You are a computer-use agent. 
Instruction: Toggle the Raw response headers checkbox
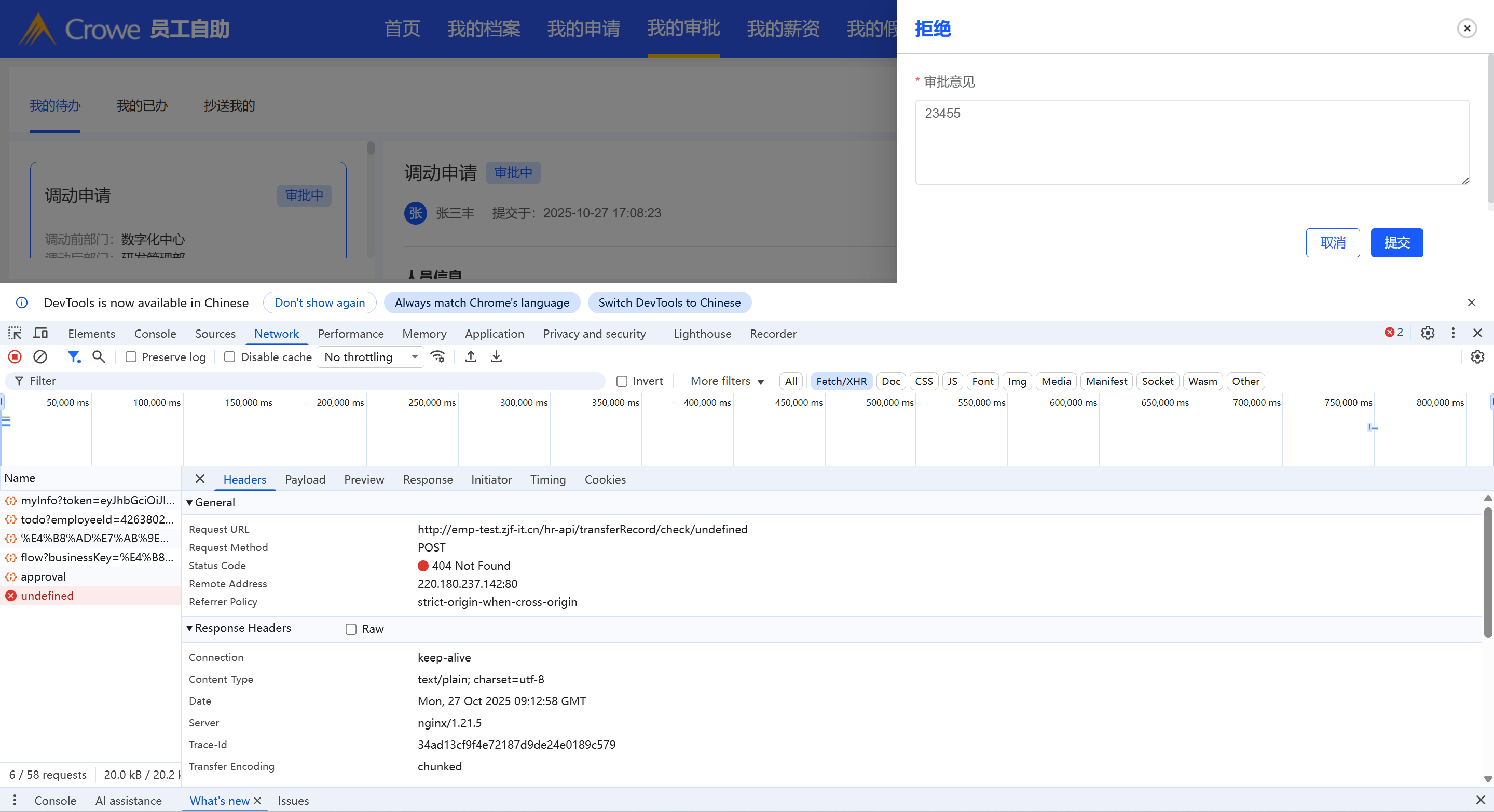351,629
